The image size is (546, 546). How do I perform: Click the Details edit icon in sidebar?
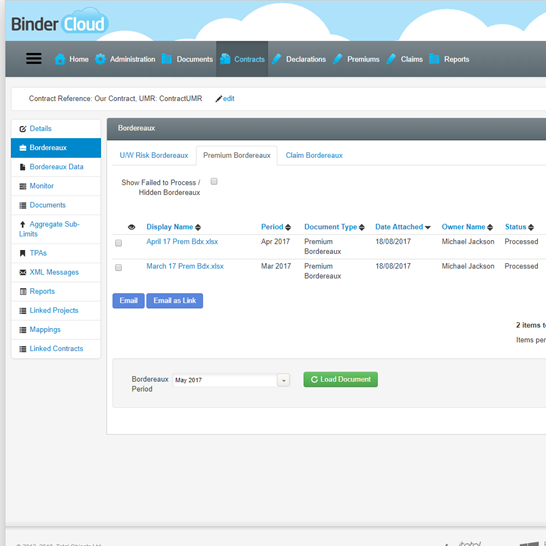click(23, 129)
